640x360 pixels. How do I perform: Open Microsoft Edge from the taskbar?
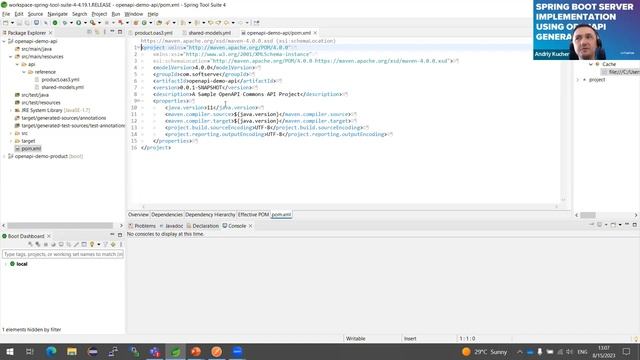click(51, 351)
